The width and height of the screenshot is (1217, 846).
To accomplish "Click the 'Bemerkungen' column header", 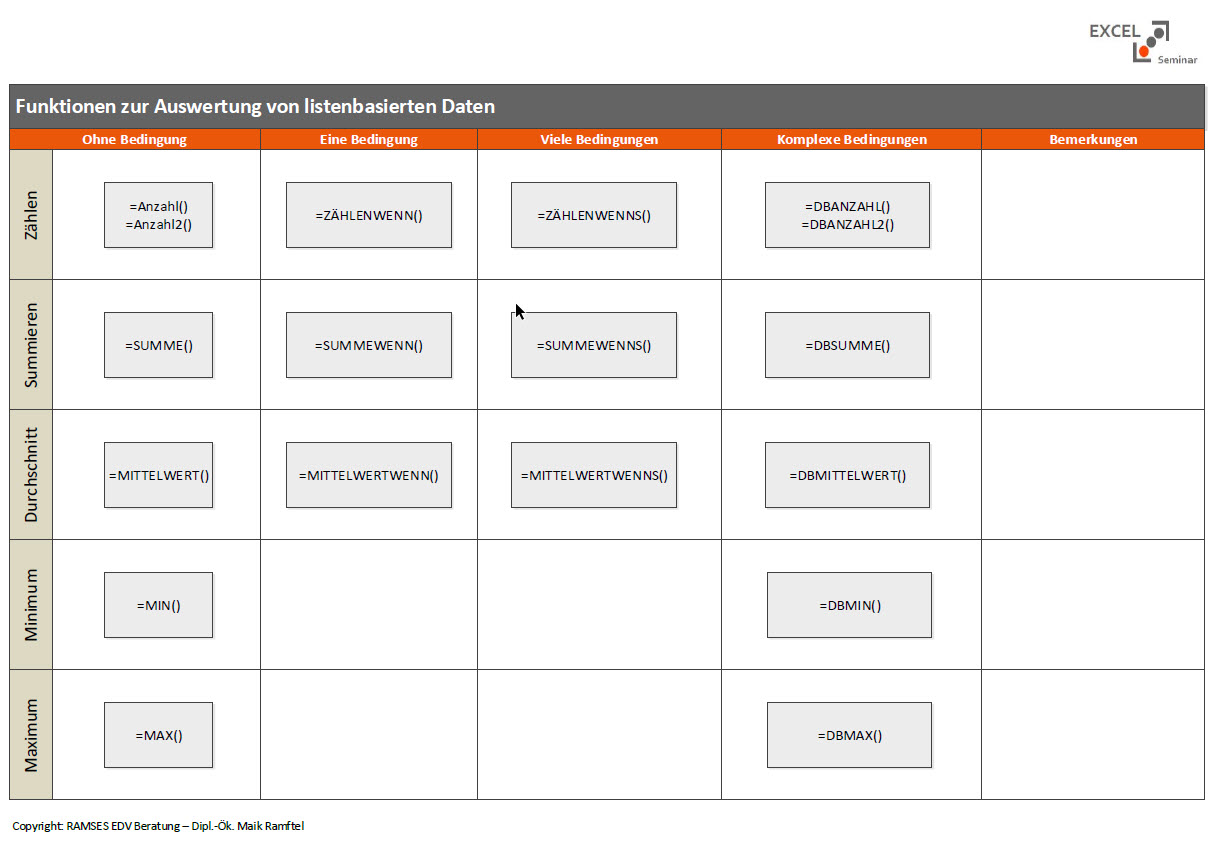I will (1093, 140).
